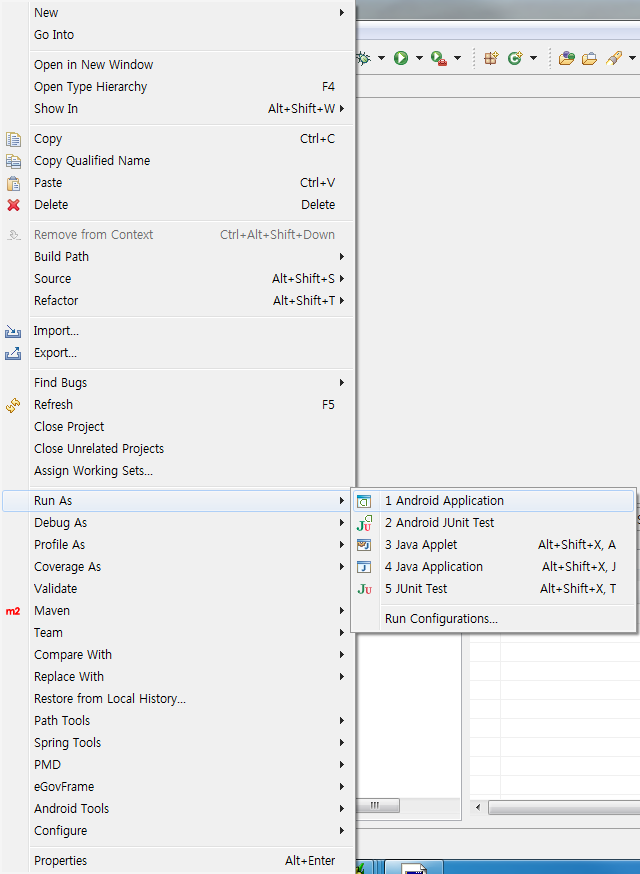The width and height of the screenshot is (640, 874).
Task: Choose Refresh from the context menu
Action: click(53, 405)
